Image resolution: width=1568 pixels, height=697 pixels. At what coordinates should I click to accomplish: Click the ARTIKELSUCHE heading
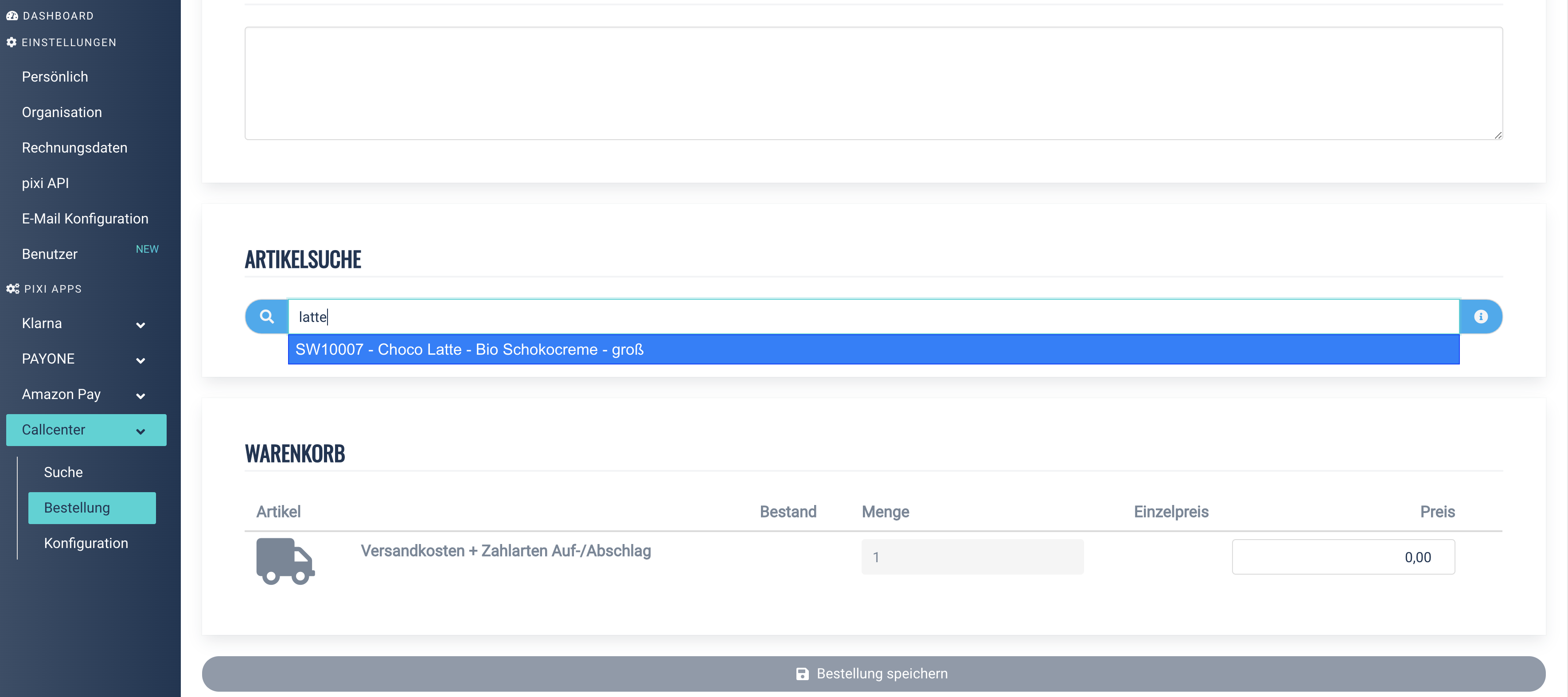point(303,260)
